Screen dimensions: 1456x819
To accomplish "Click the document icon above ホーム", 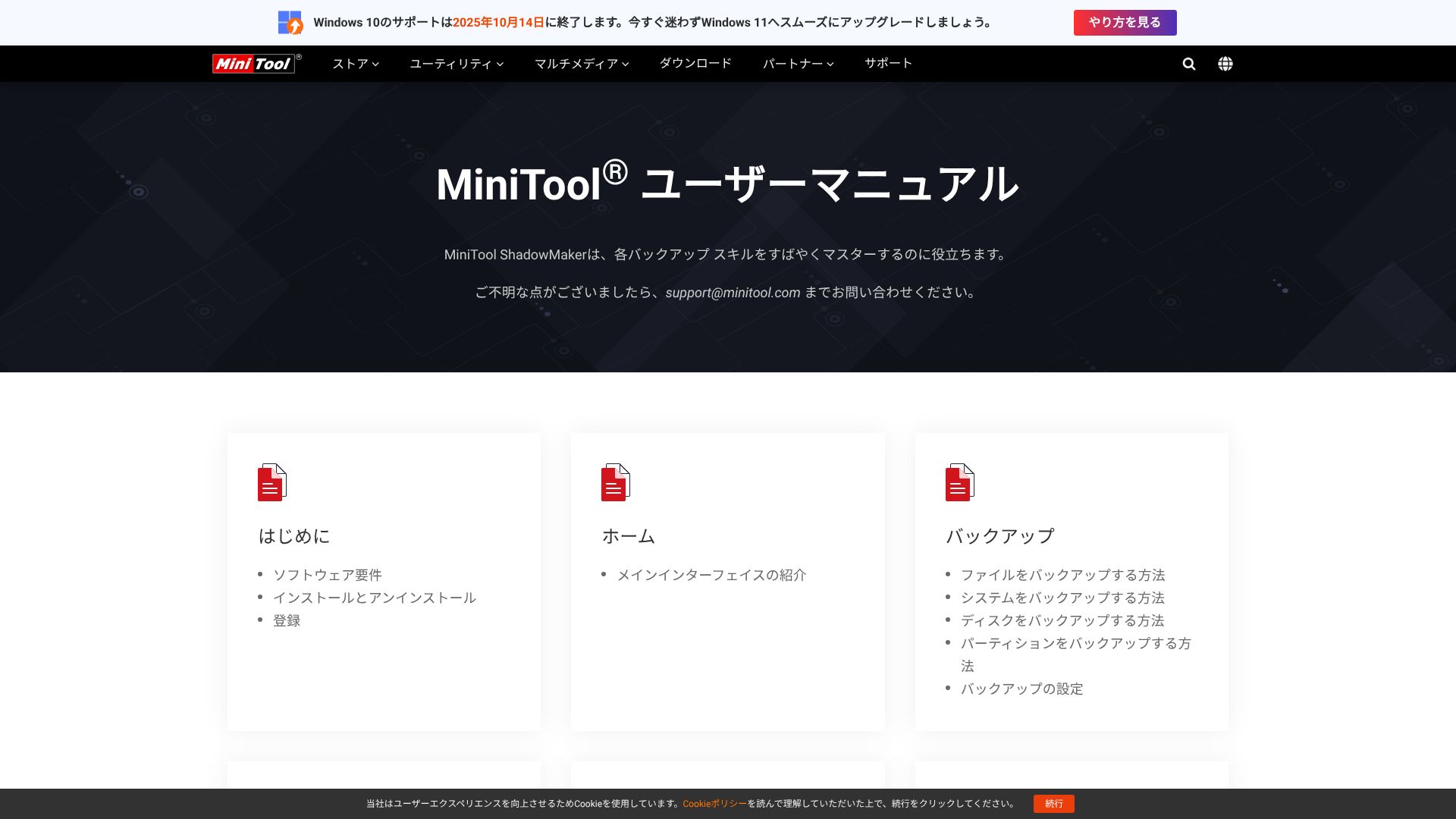I will point(616,482).
